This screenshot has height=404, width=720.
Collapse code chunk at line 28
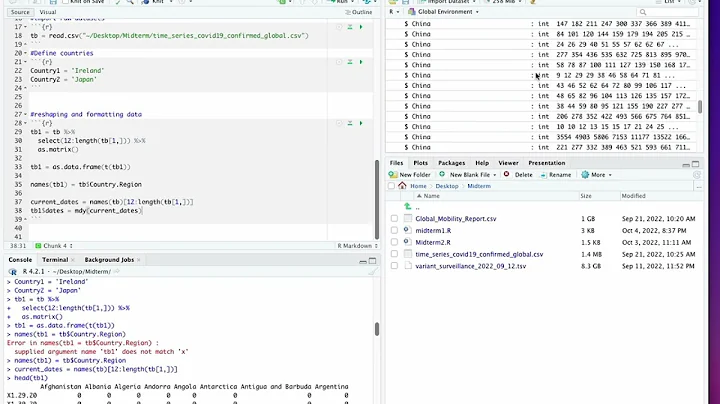pos(25,123)
